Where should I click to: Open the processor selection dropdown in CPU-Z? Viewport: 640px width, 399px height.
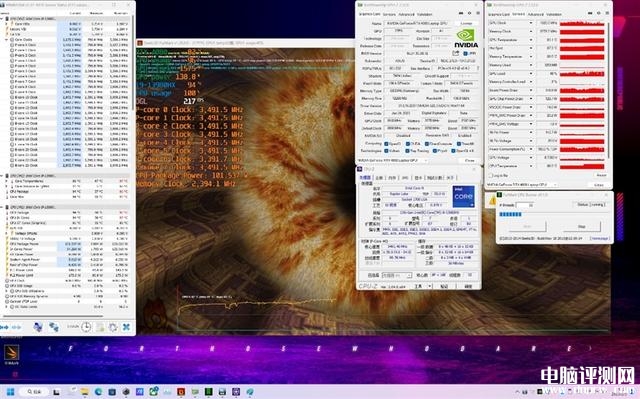(x=396, y=275)
